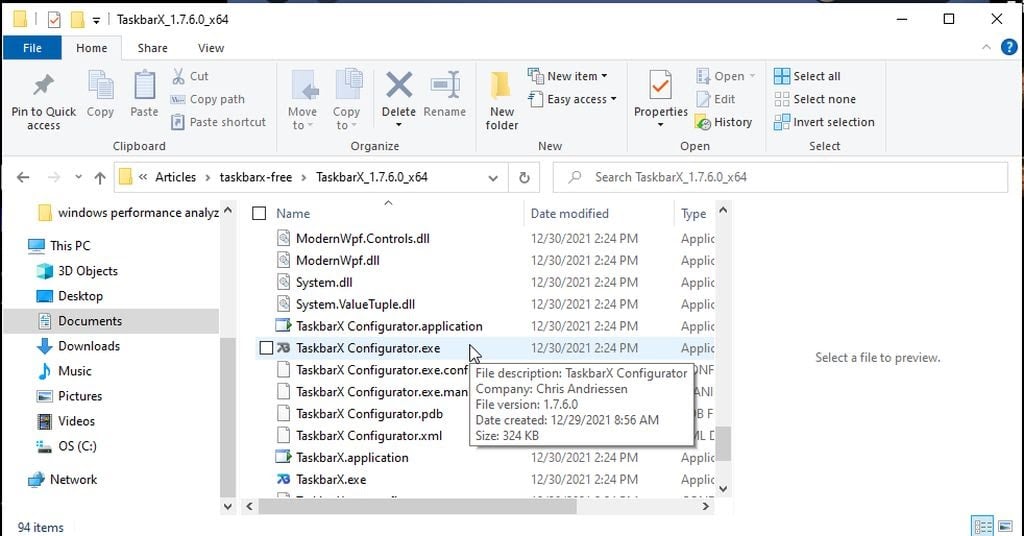This screenshot has height=536, width=1024.
Task: Sort by Name column header
Action: pos(293,213)
